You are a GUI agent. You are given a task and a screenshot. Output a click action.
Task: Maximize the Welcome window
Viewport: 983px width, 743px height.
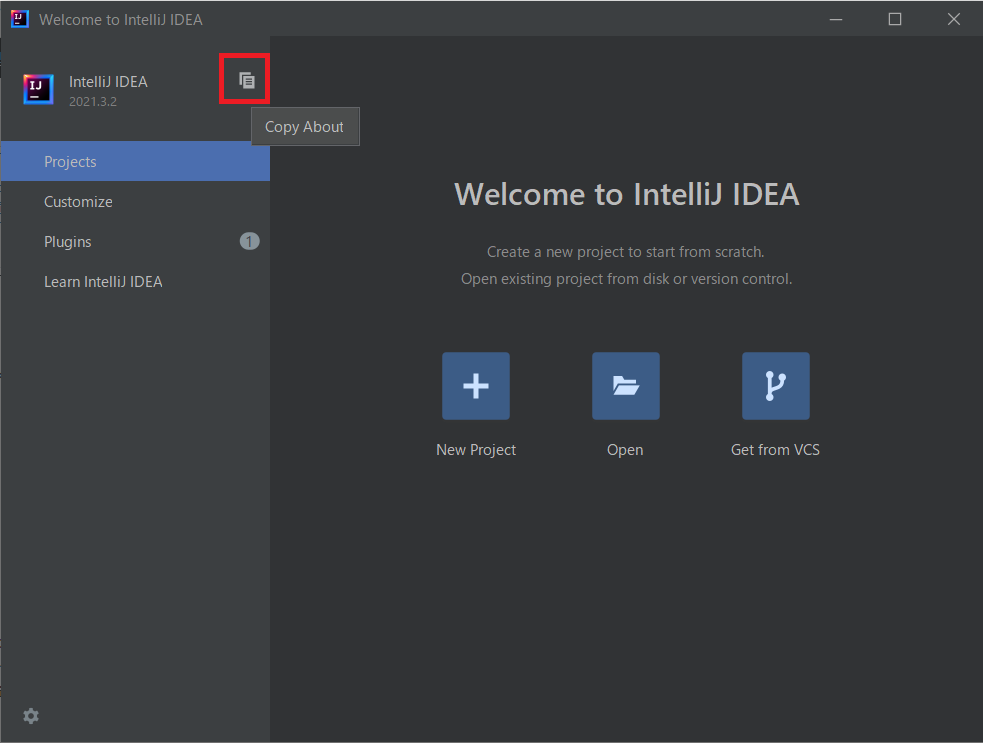[x=895, y=19]
